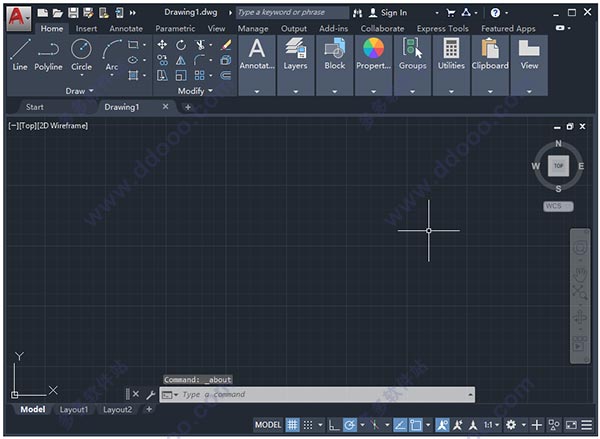Select the Rectangle tool
This screenshot has height=439, width=600.
tap(133, 45)
